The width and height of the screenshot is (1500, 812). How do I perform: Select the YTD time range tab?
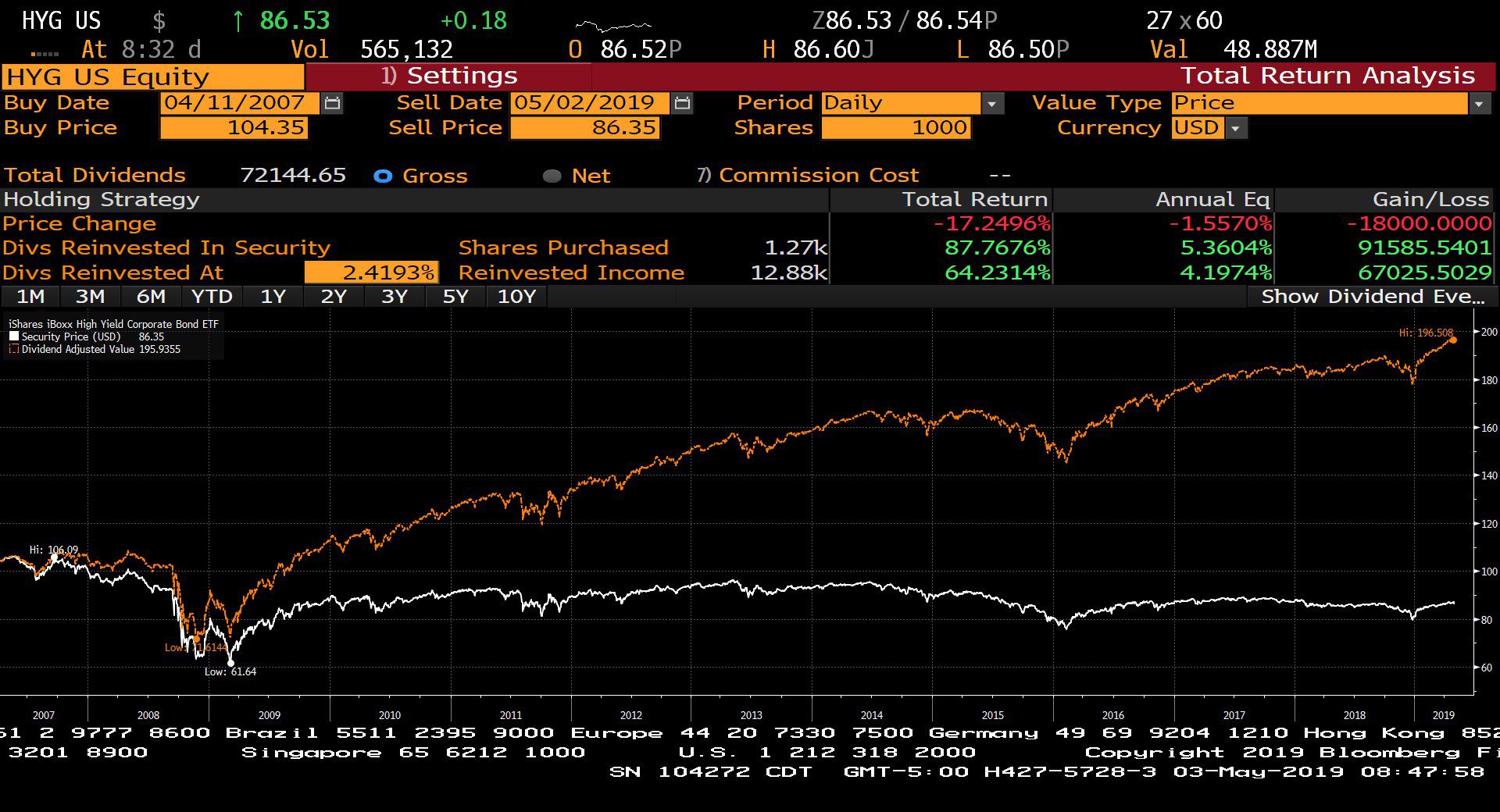click(x=212, y=297)
